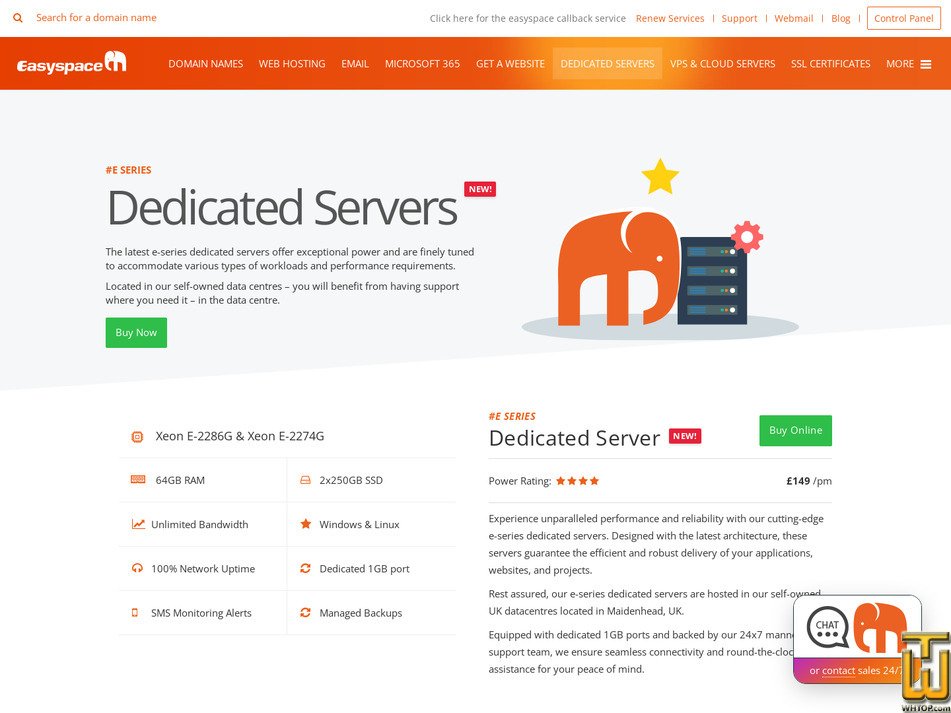Click the Easyspace elephant logo
This screenshot has width=951, height=713.
pos(72,63)
